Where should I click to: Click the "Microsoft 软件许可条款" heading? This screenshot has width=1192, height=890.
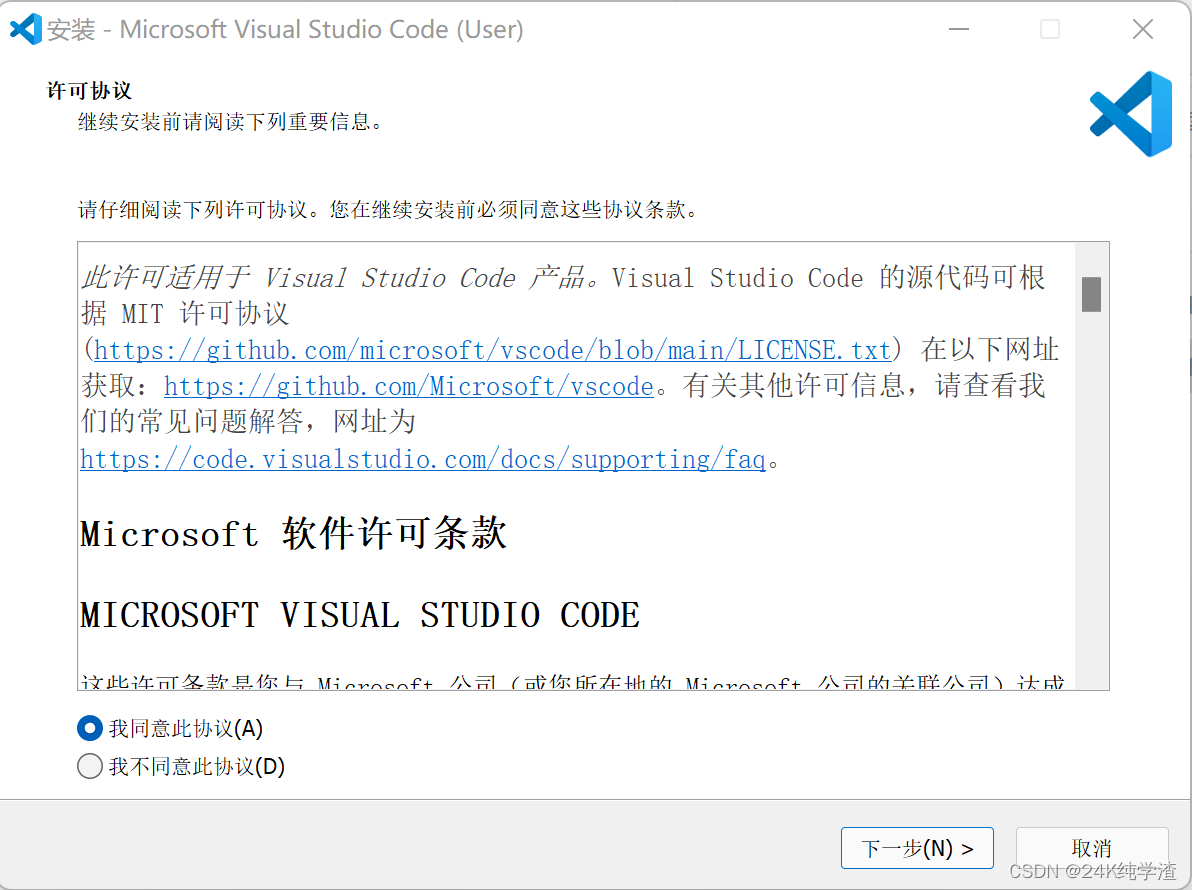(x=293, y=533)
